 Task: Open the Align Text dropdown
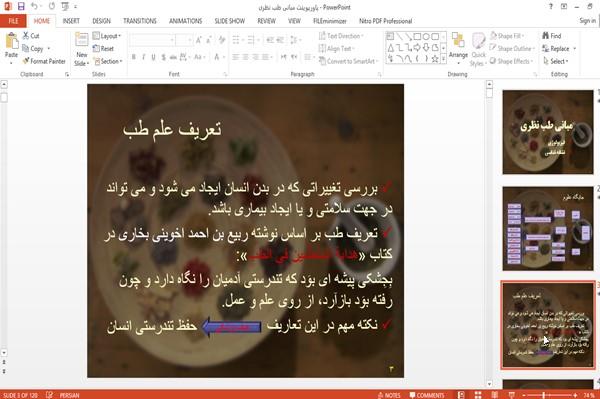(336, 49)
